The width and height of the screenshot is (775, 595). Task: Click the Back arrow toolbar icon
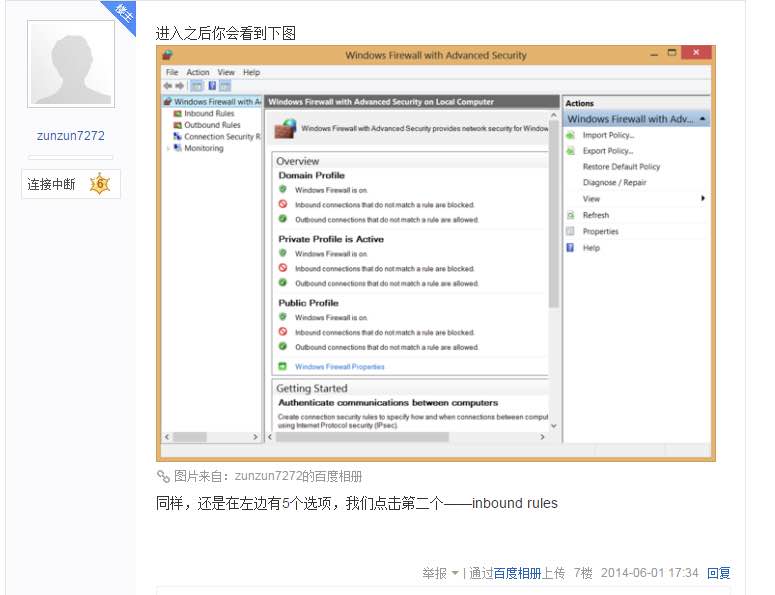[168, 86]
